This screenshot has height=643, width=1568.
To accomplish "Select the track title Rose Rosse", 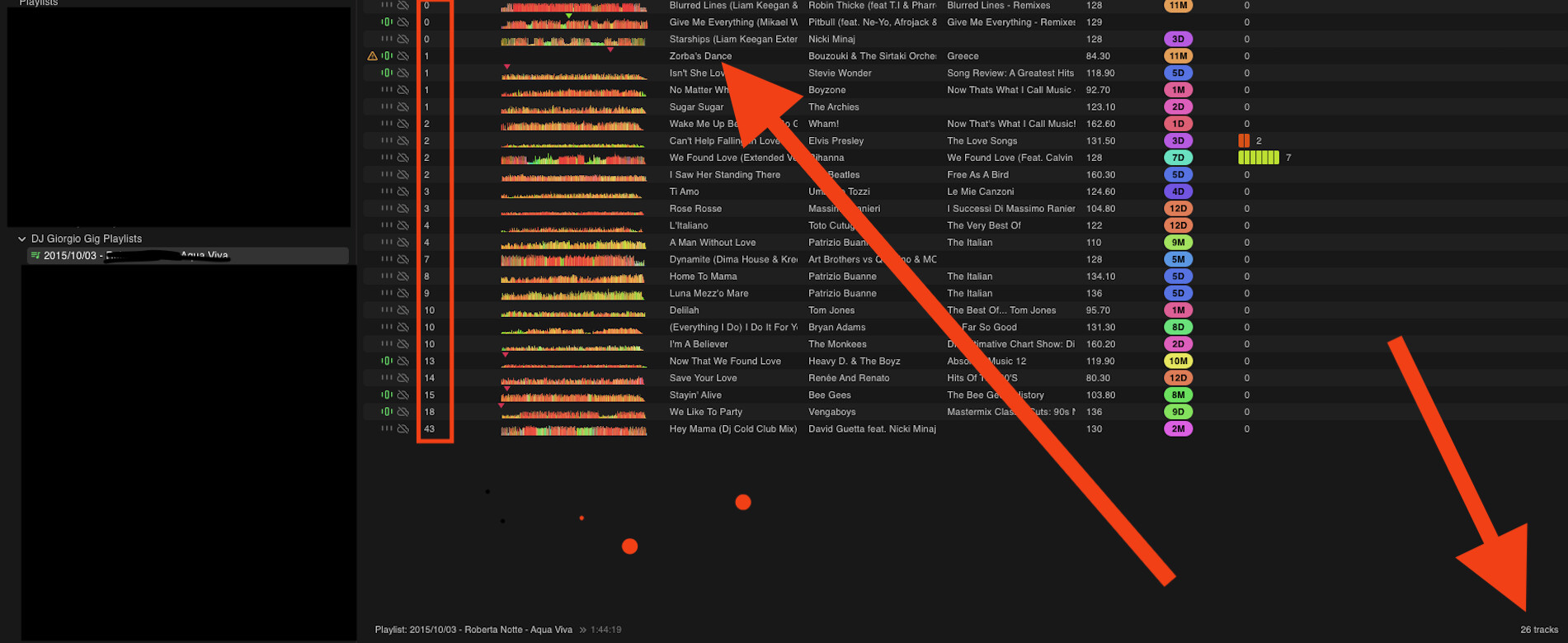I will [x=695, y=208].
